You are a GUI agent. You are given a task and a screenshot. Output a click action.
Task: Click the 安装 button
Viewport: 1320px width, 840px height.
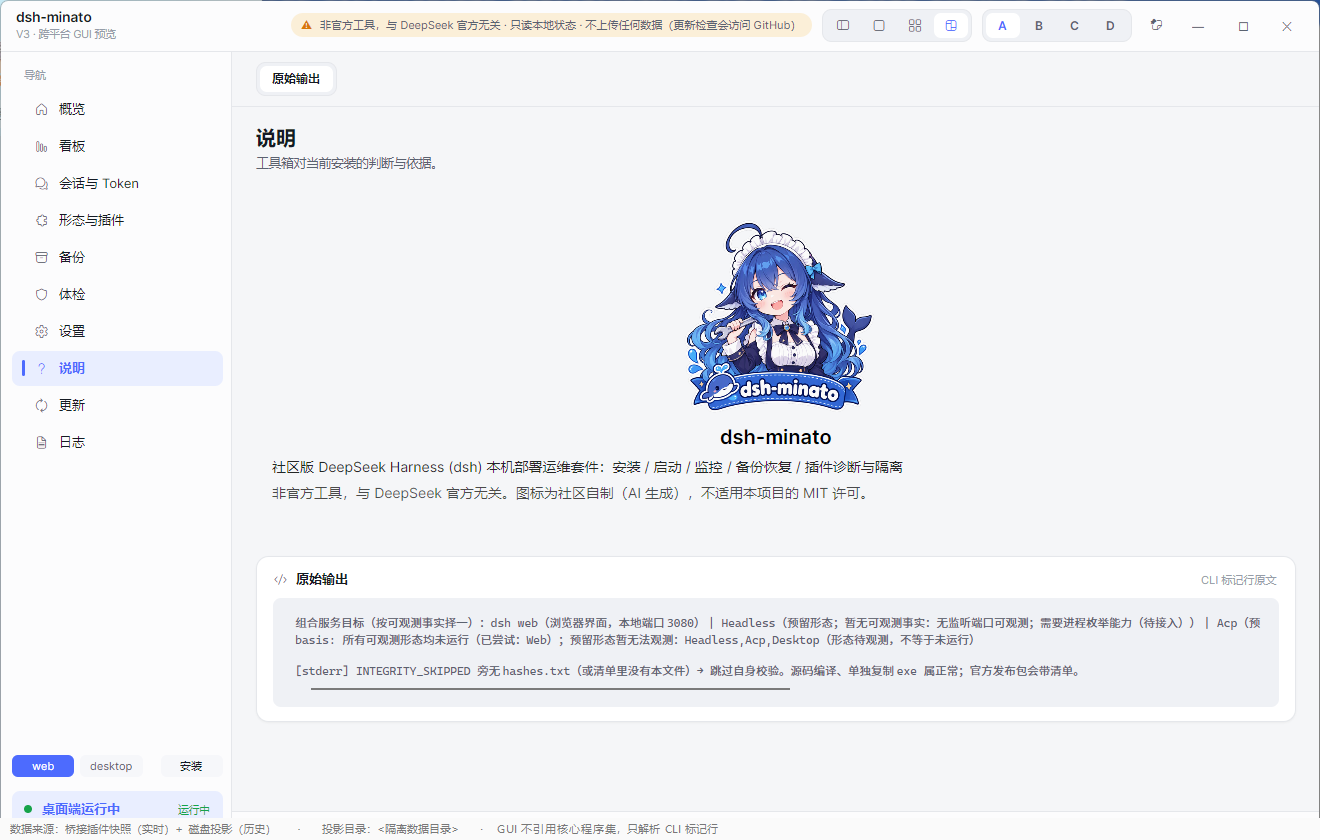click(x=191, y=766)
